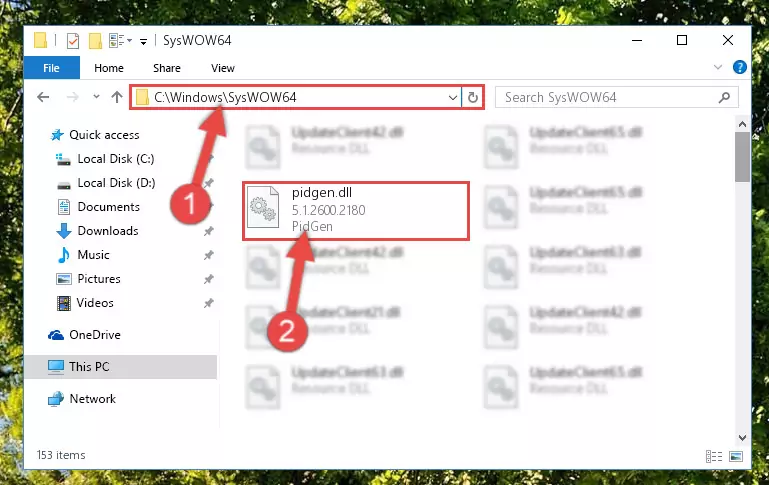Select This PC in the navigation pane
The width and height of the screenshot is (769, 485).
[x=120, y=366]
